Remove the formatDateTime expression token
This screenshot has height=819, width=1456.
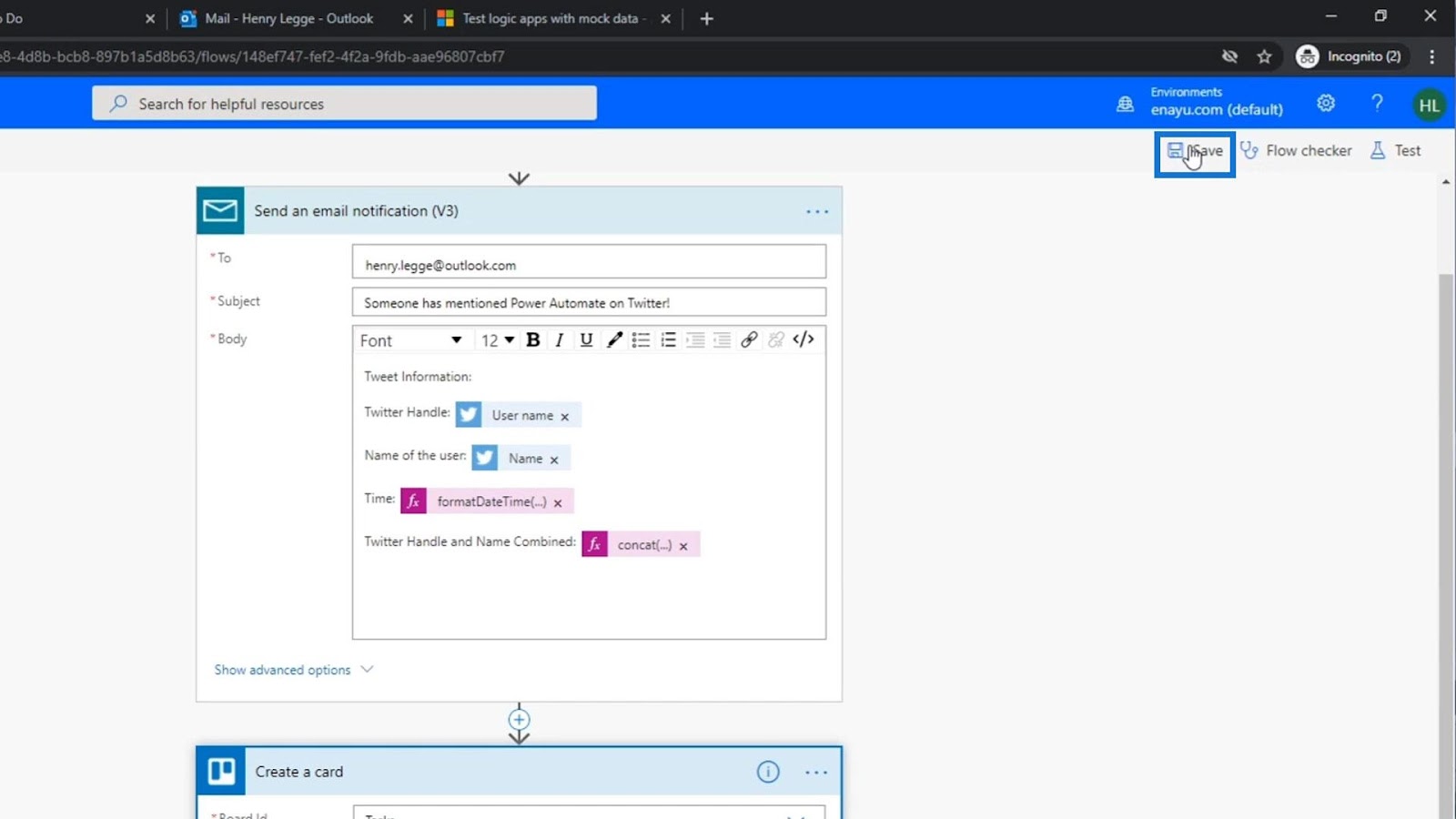tap(558, 502)
